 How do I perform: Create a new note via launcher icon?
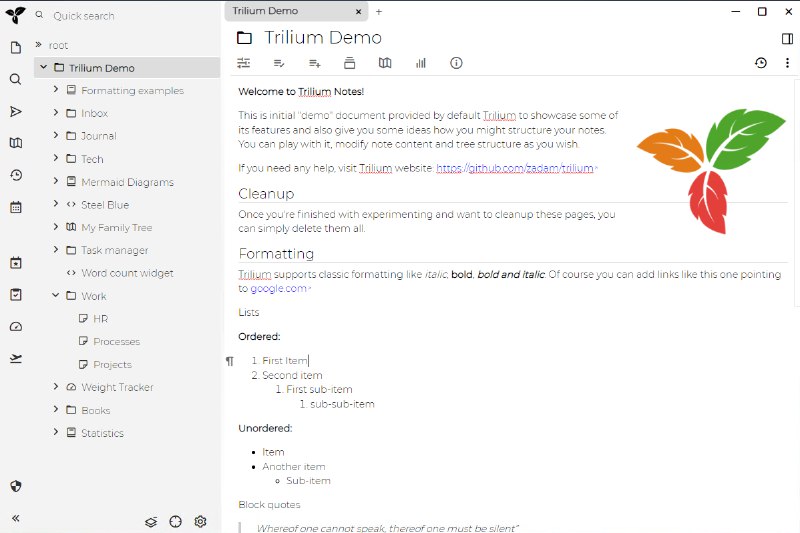coord(16,47)
